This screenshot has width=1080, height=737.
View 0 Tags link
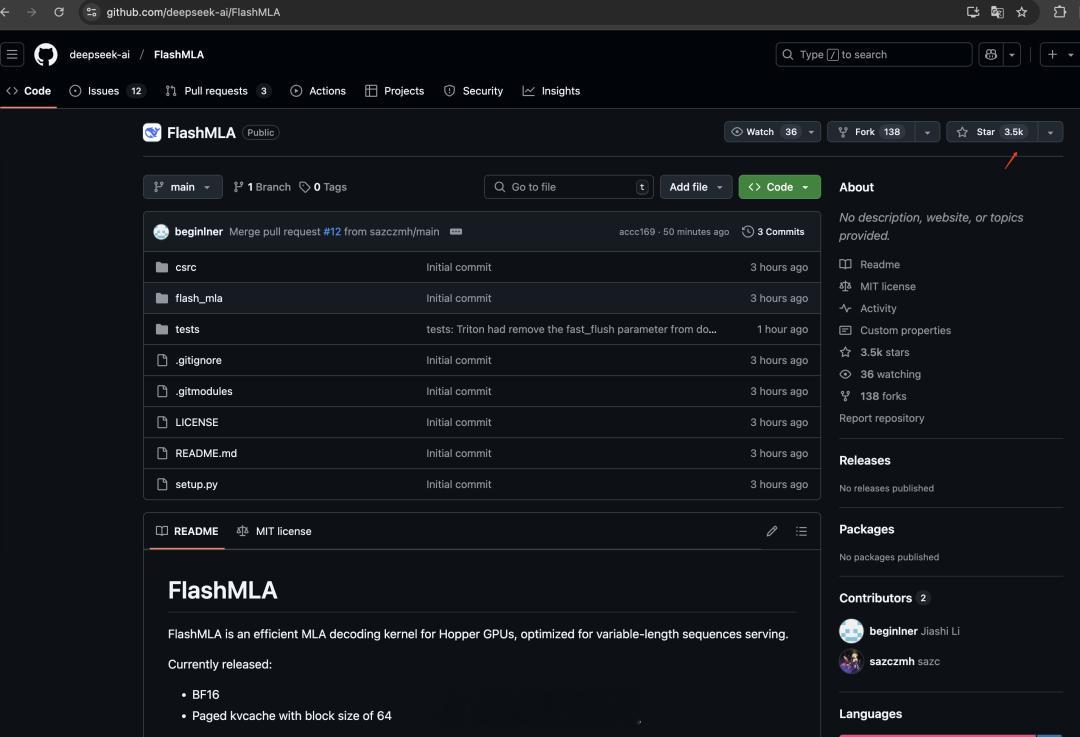(x=323, y=187)
